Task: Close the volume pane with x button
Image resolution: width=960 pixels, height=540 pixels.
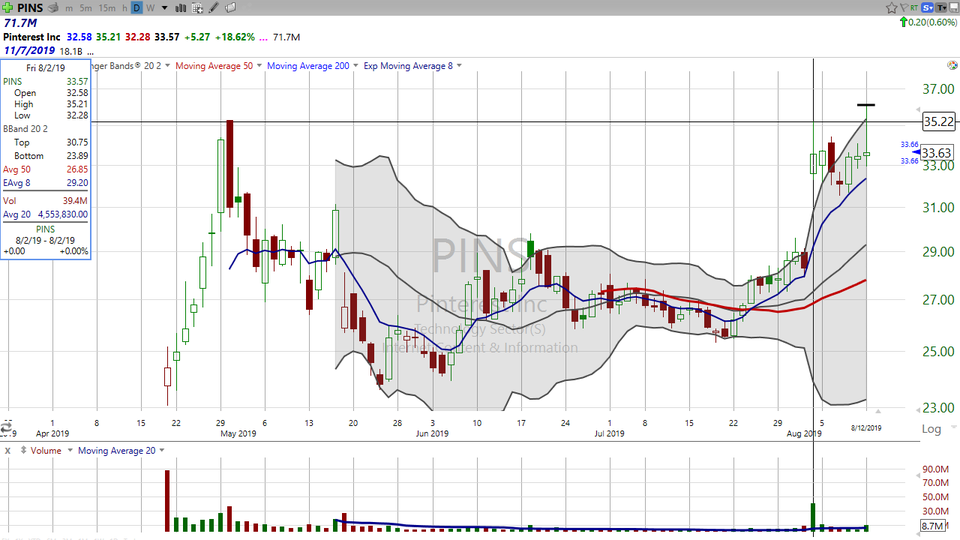Action: pos(7,450)
